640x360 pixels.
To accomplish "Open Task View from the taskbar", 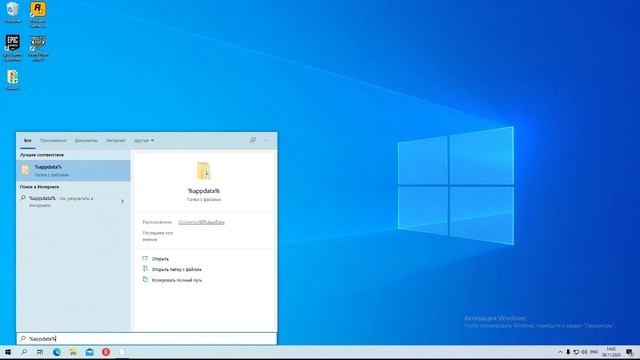I will pyautogui.click(x=40, y=352).
